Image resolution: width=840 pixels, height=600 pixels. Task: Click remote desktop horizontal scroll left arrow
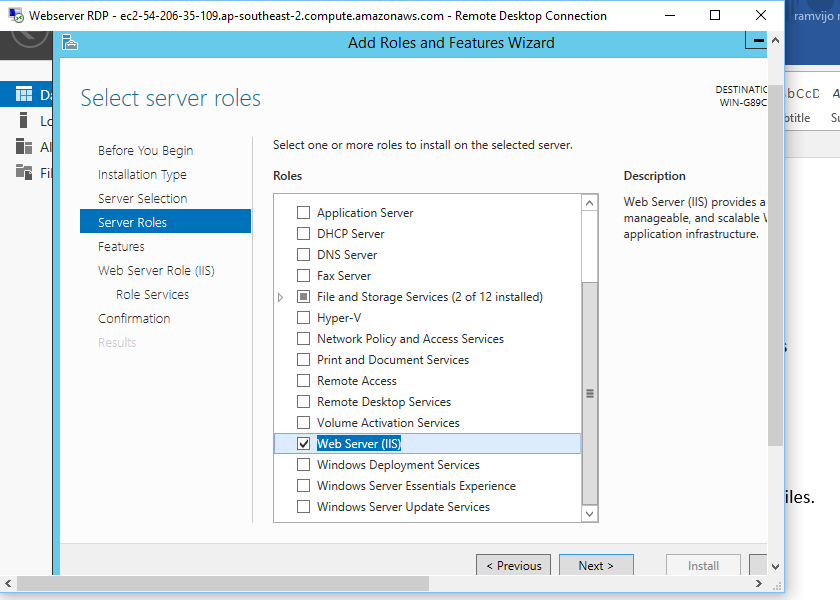click(8, 583)
